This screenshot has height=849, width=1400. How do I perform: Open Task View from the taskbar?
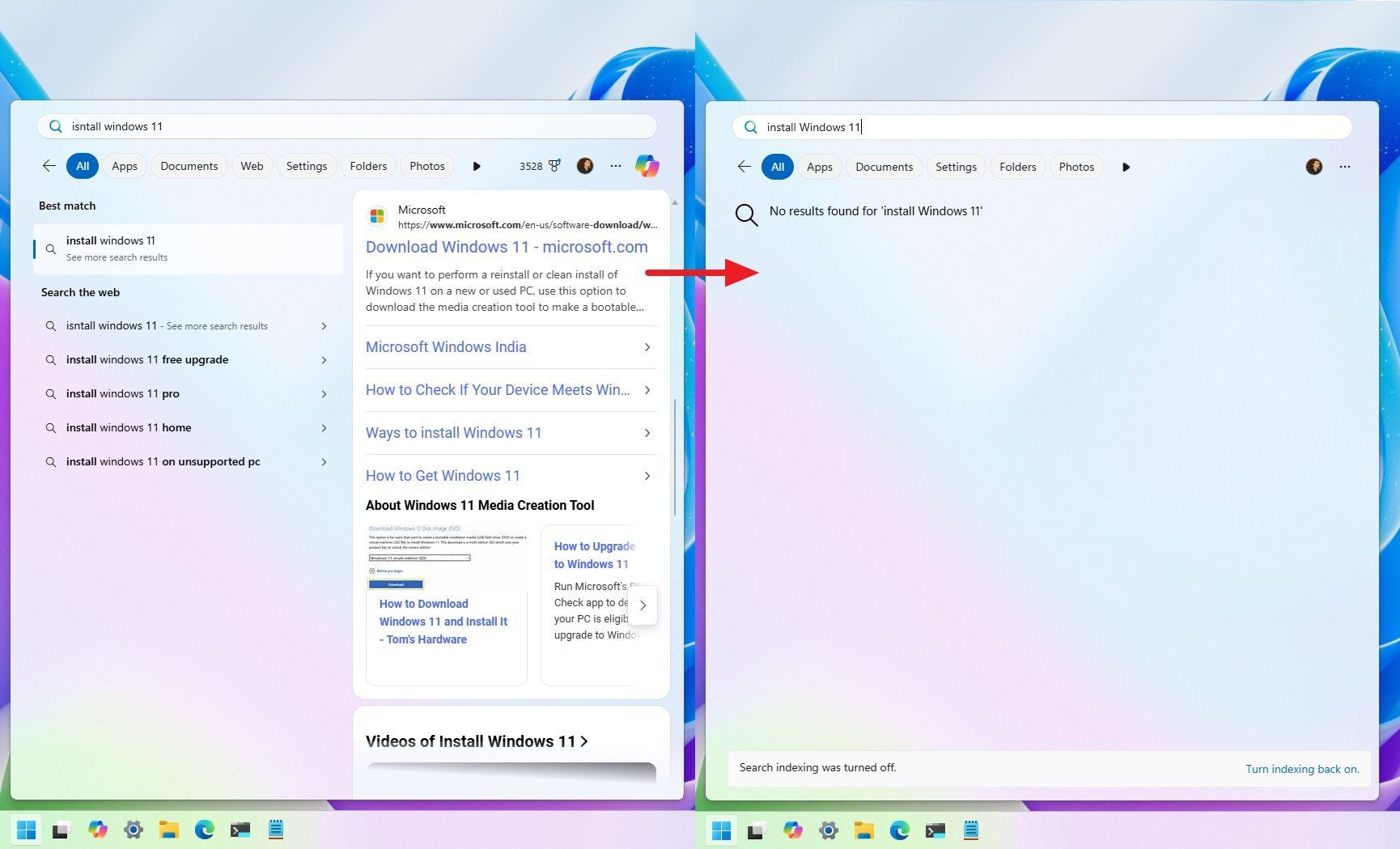[x=62, y=830]
